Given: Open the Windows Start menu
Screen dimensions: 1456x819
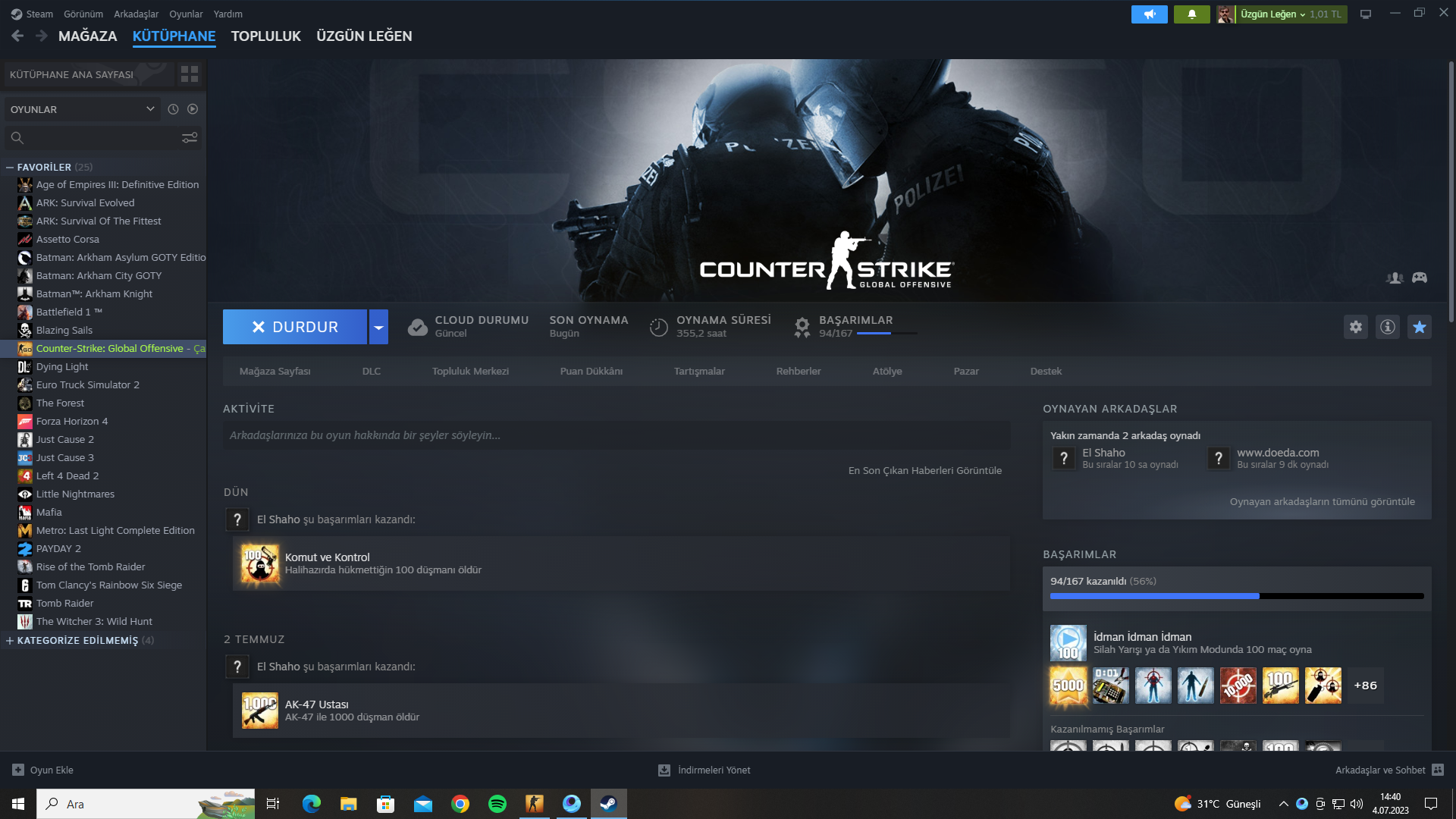Looking at the screenshot, I should (18, 804).
